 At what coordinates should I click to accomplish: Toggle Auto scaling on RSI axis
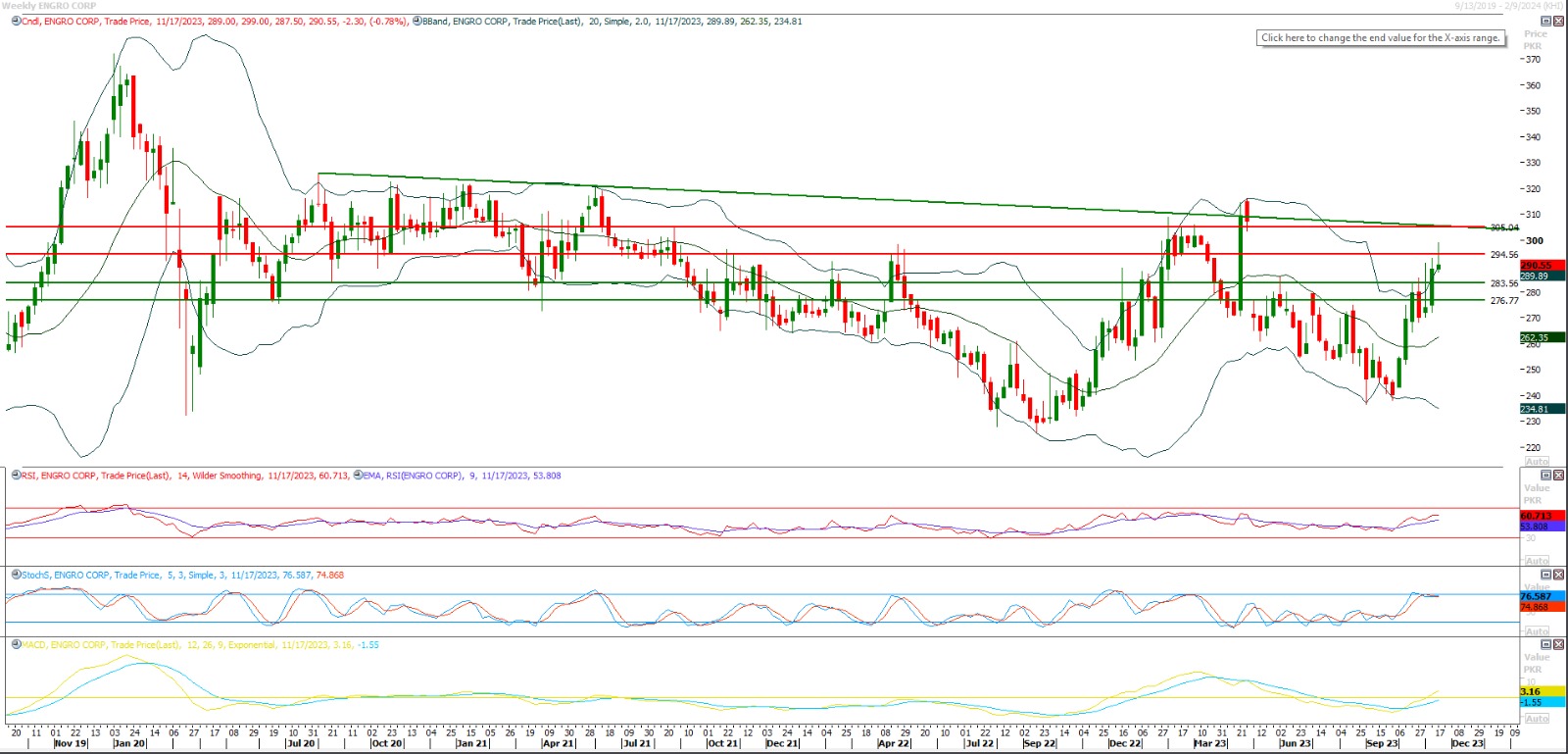point(1537,561)
